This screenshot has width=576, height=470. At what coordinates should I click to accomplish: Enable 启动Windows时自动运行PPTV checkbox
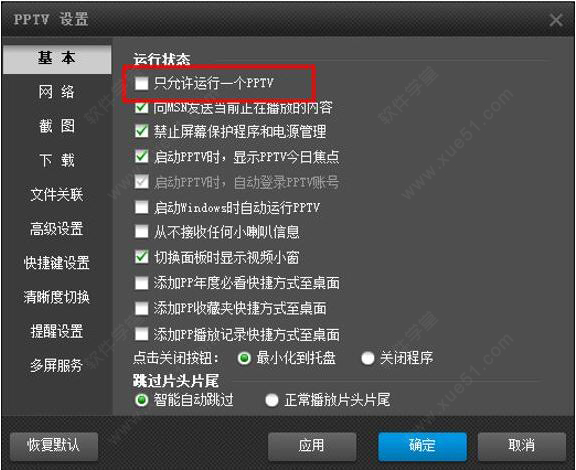(141, 207)
